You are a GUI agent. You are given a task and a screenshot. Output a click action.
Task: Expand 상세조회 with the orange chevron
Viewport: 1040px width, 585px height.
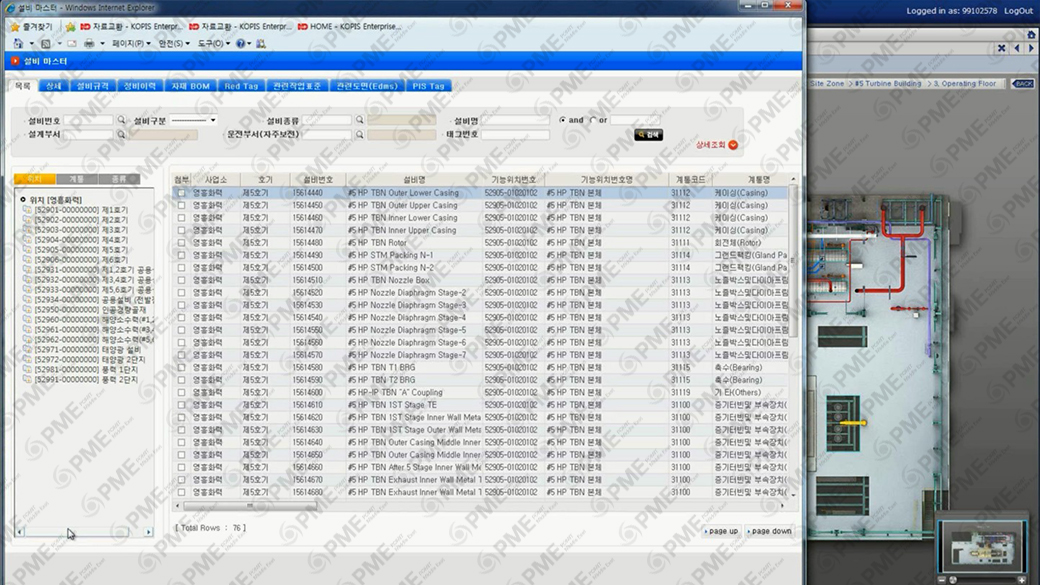coord(733,145)
